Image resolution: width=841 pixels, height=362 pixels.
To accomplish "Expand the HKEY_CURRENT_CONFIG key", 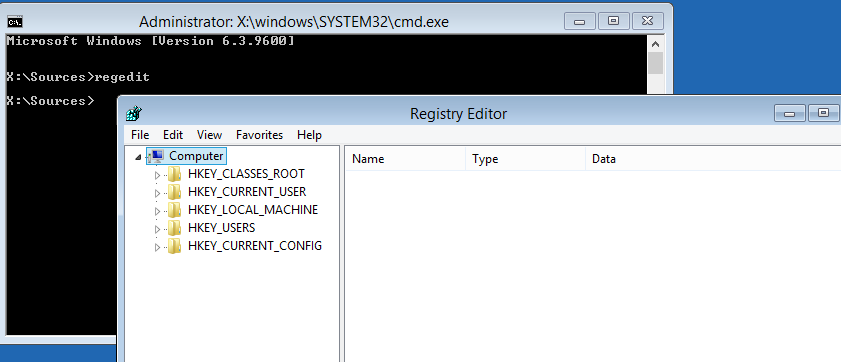I will click(157, 248).
